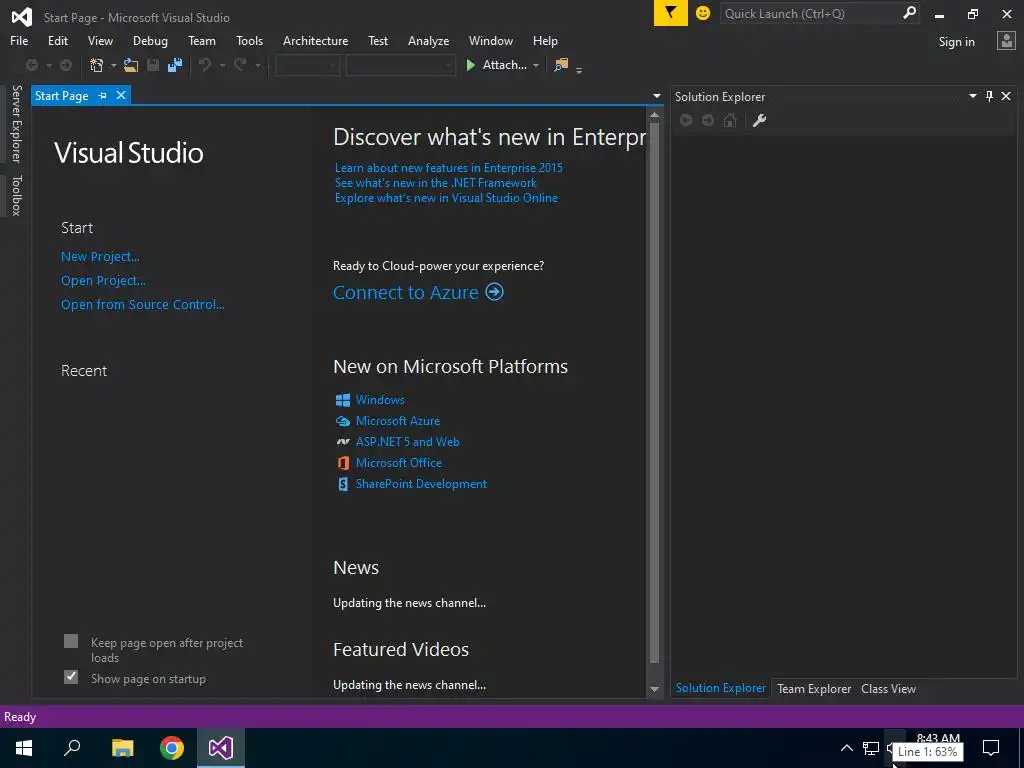Click the Sign in link
Viewport: 1024px width, 768px height.
coord(956,42)
